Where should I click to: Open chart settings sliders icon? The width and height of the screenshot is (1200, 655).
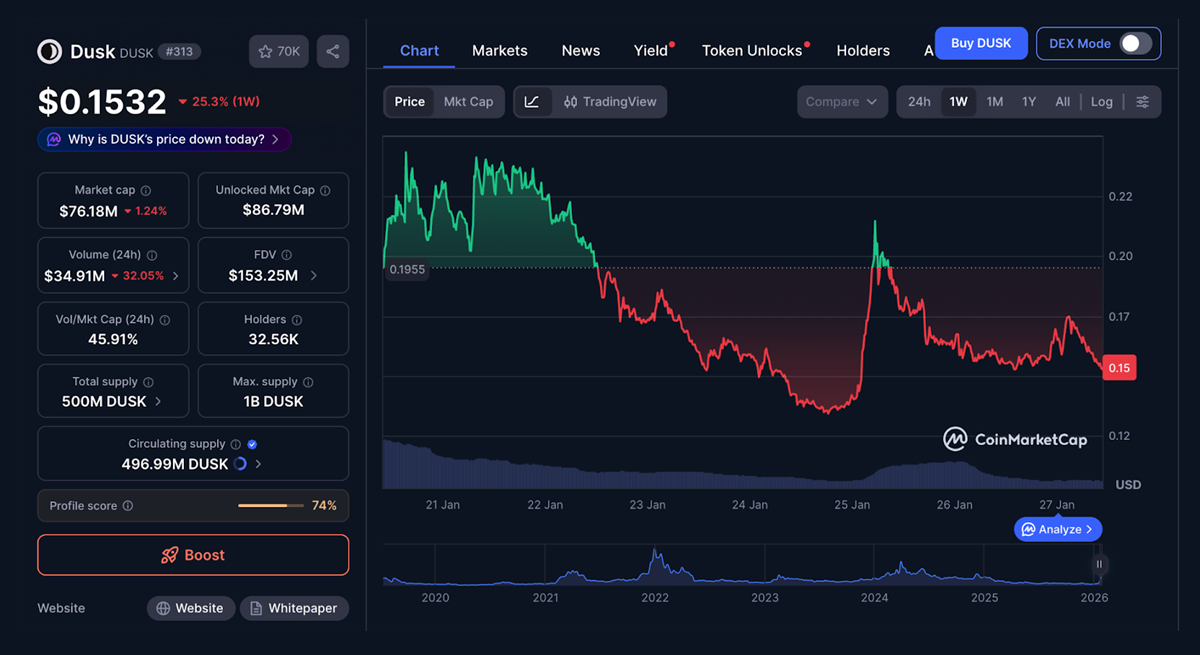pyautogui.click(x=1142, y=102)
